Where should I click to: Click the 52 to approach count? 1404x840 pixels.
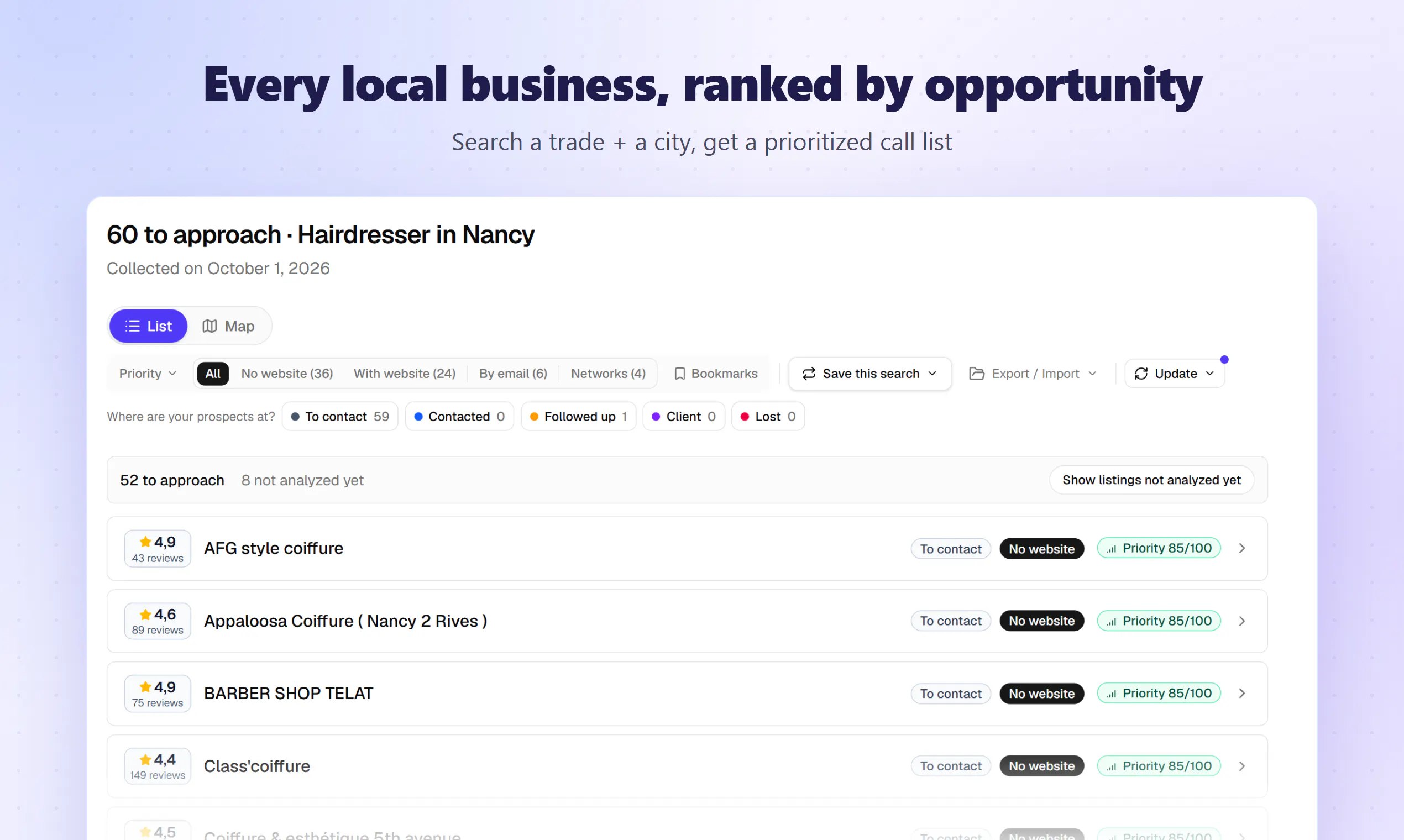tap(172, 480)
